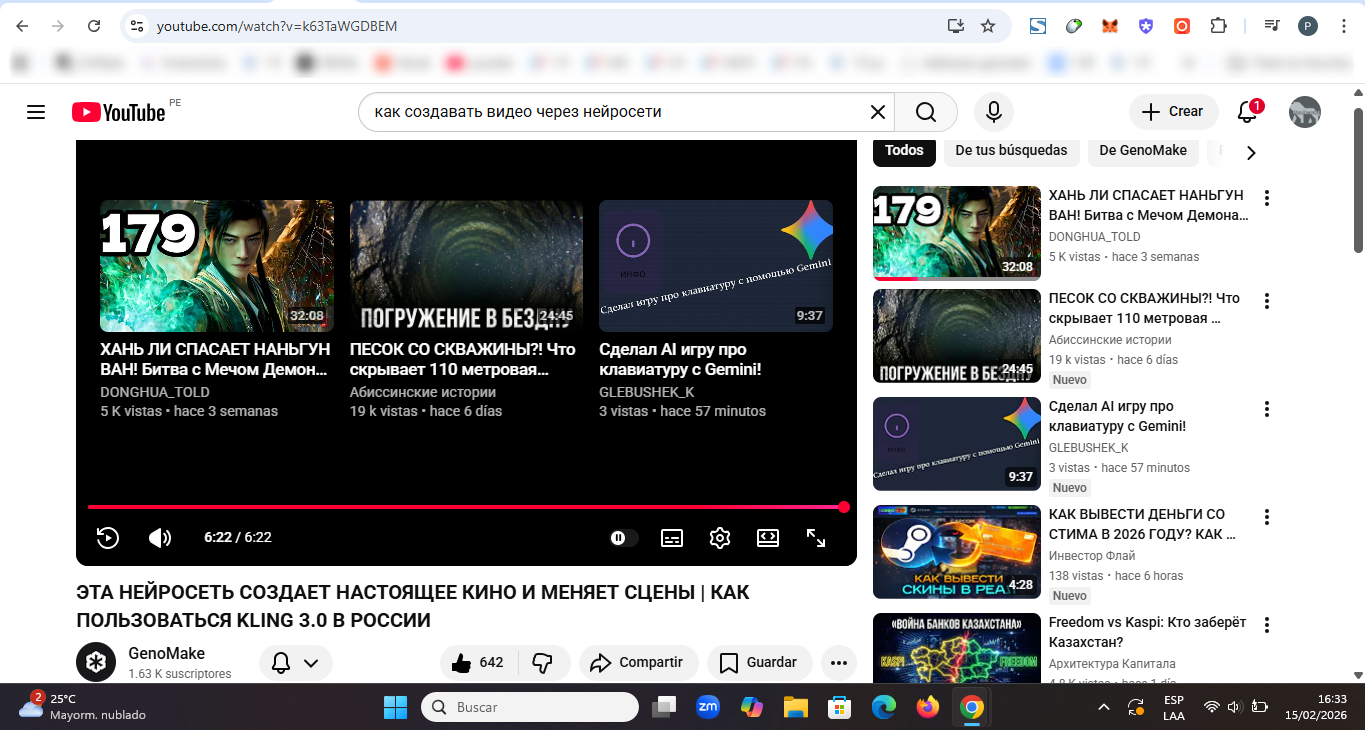Open the GenoMake channel name
Viewport: 1365px width, 730px height.
pyautogui.click(x=166, y=654)
